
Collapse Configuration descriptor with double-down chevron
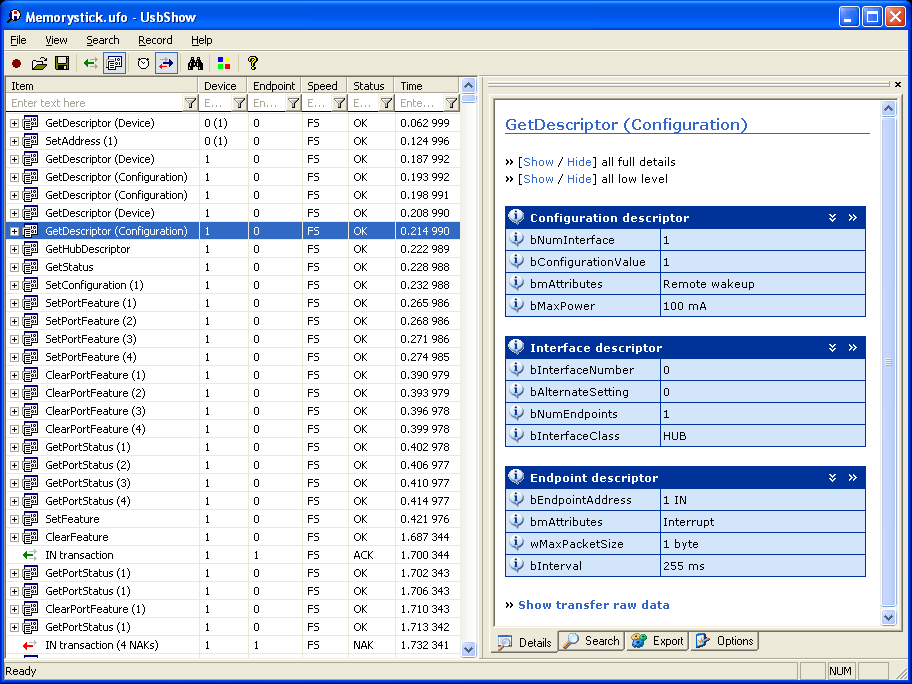coord(832,218)
